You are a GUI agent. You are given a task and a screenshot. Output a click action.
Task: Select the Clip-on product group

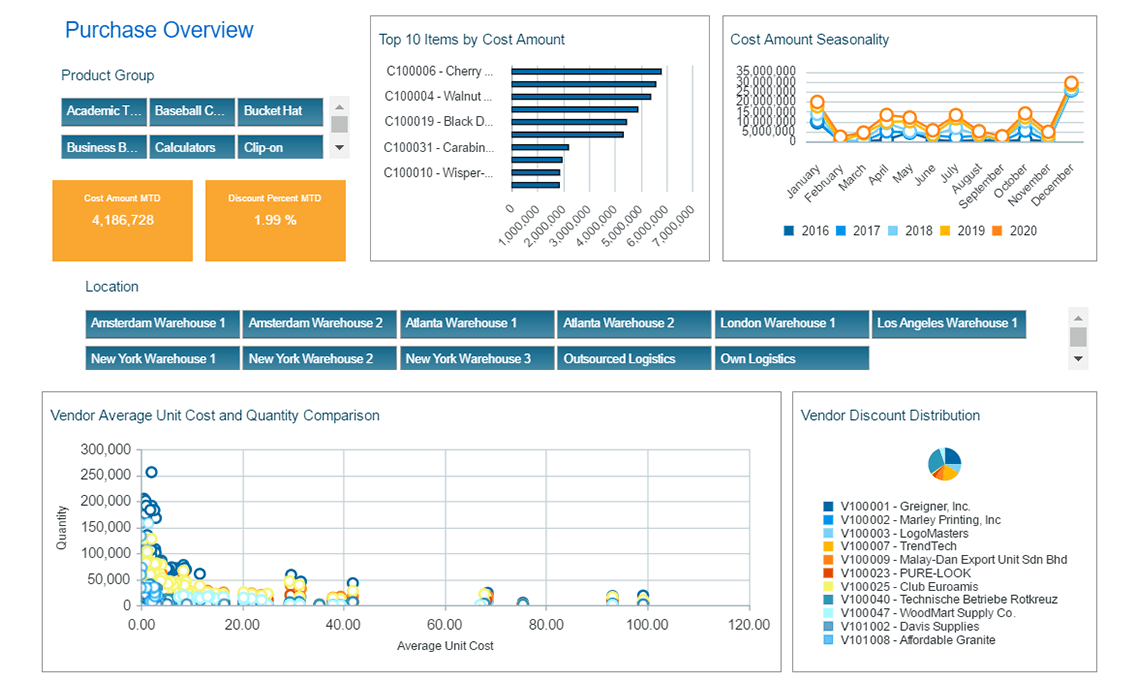pyautogui.click(x=279, y=146)
